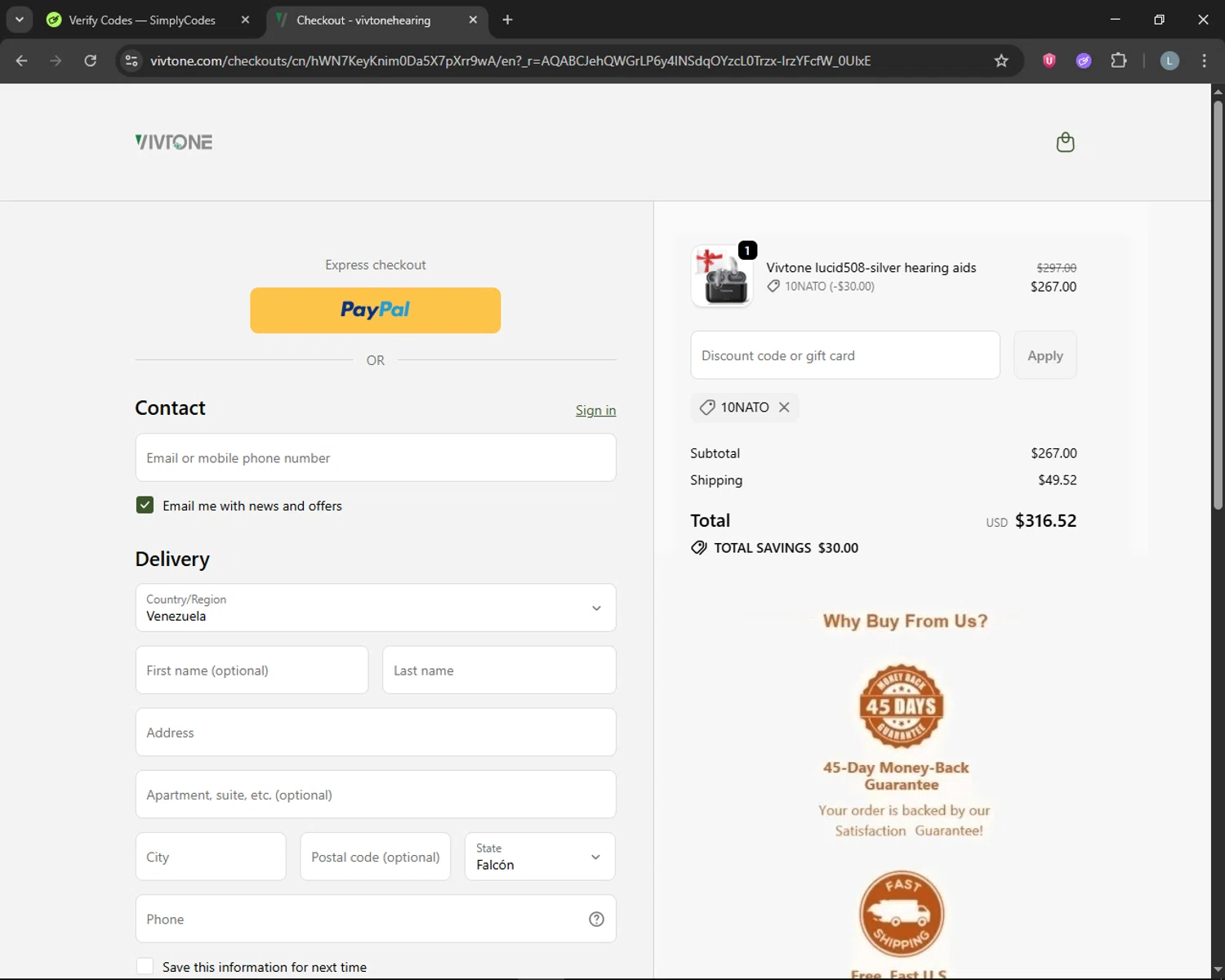Open the hearing aids product thumbnail
The height and width of the screenshot is (980, 1225).
[x=722, y=276]
